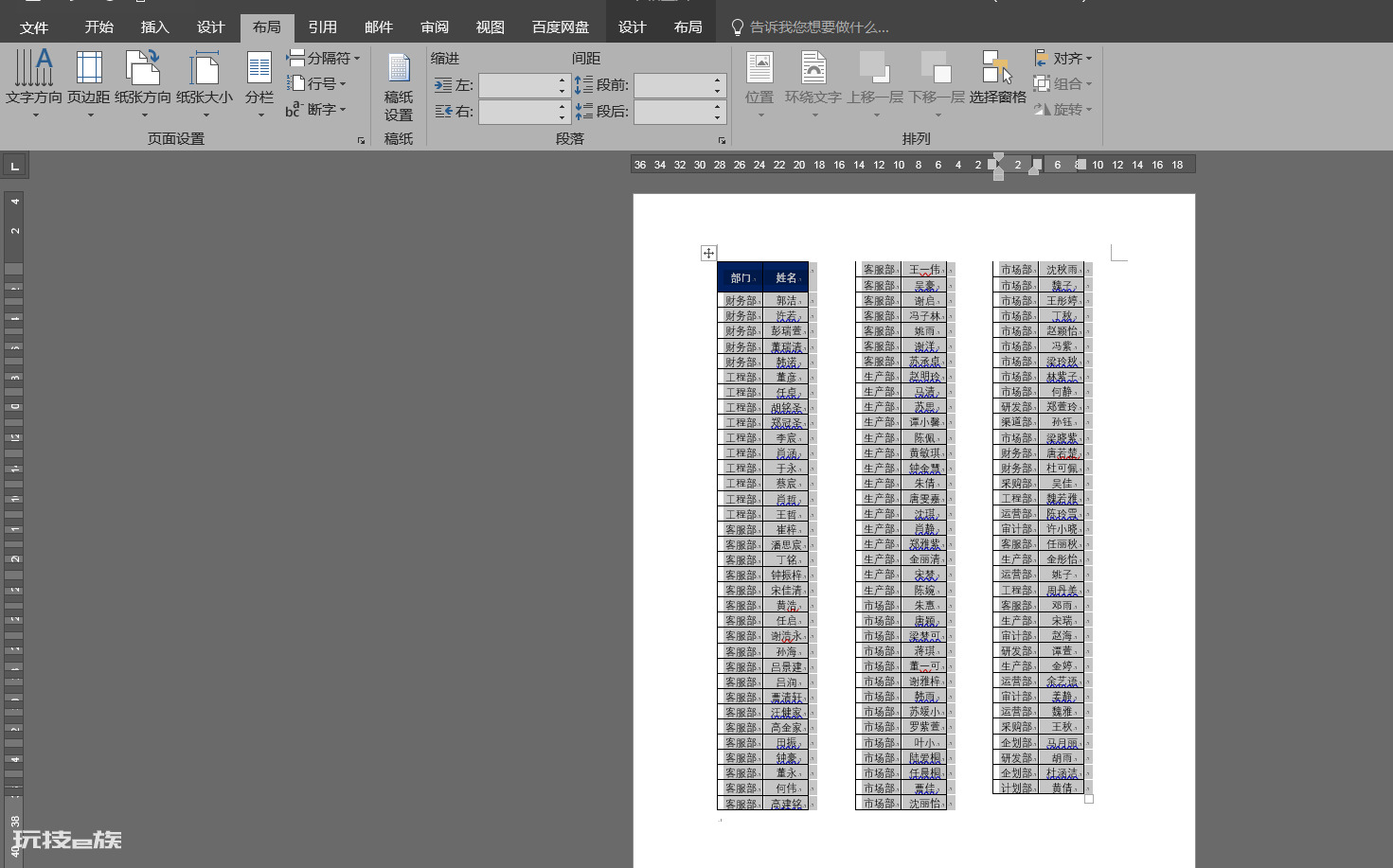Select the 彭瑞董 name cell
This screenshot has width=1393, height=868.
pos(786,331)
